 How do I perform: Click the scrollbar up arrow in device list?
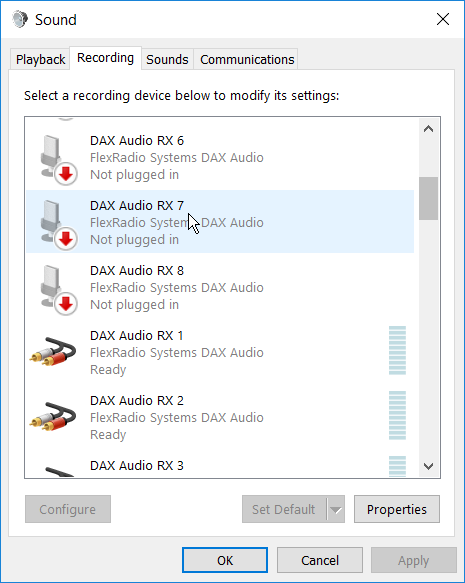pos(429,129)
